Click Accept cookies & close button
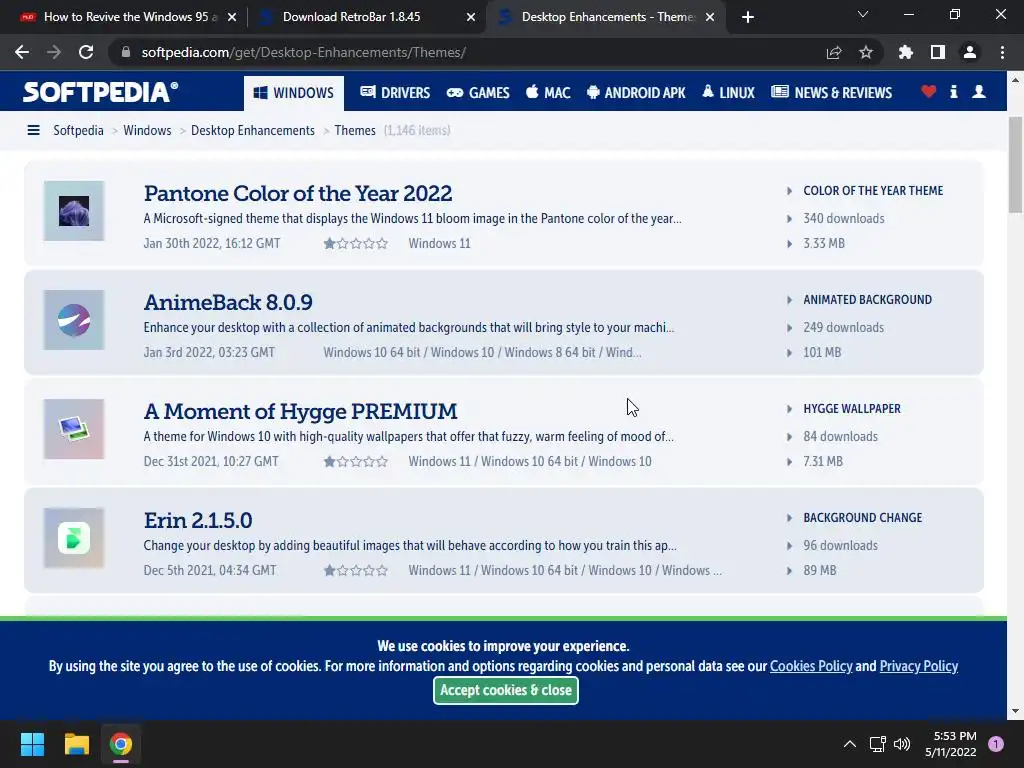The image size is (1024, 768). (505, 690)
